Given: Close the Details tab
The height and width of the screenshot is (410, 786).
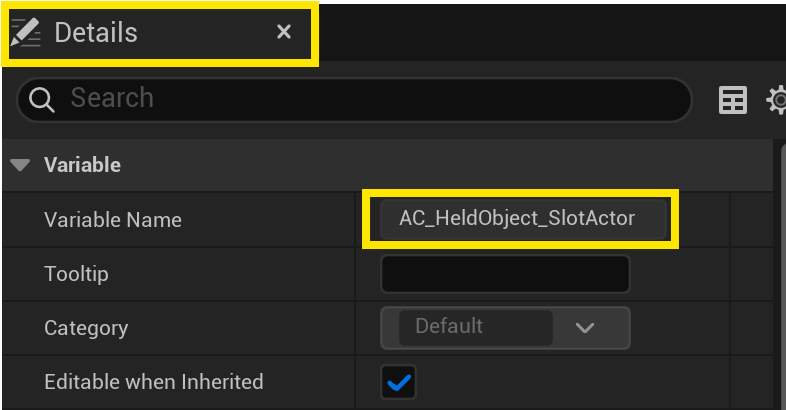Looking at the screenshot, I should tap(284, 32).
